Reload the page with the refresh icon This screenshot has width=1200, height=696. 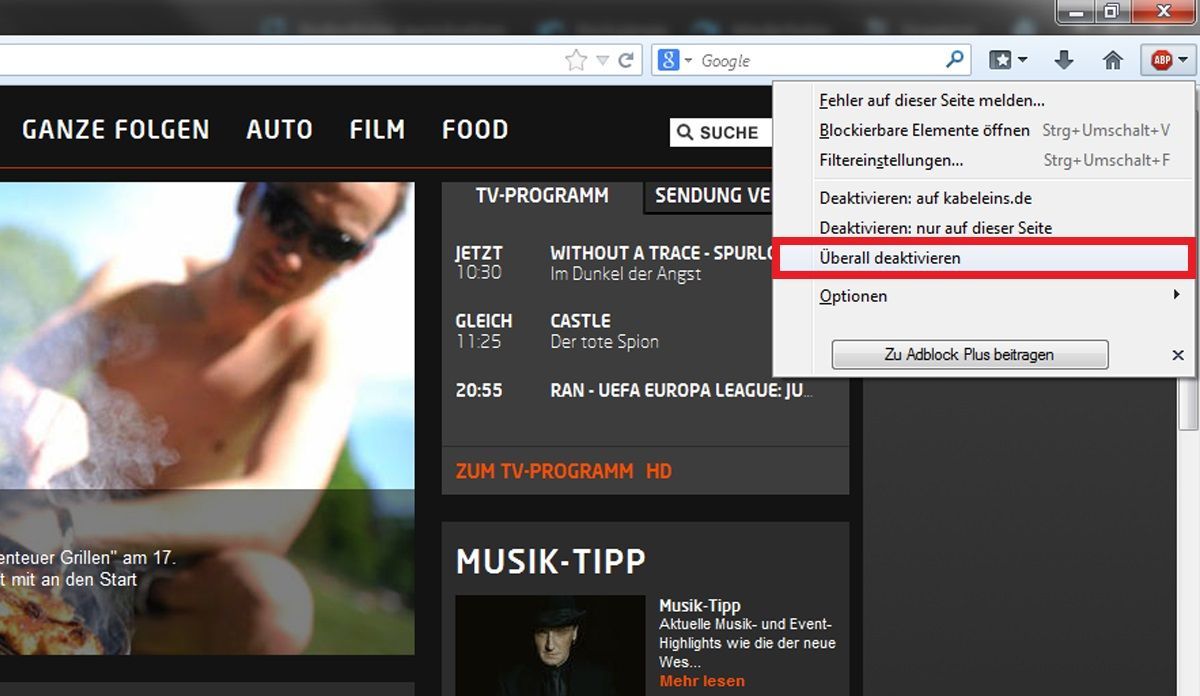click(626, 61)
